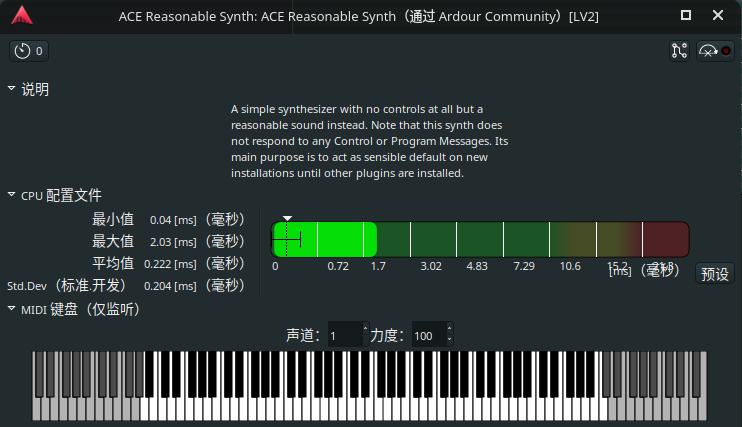Click the 力度 velocity input field
Viewport: 742px width, 427px height.
tap(429, 335)
